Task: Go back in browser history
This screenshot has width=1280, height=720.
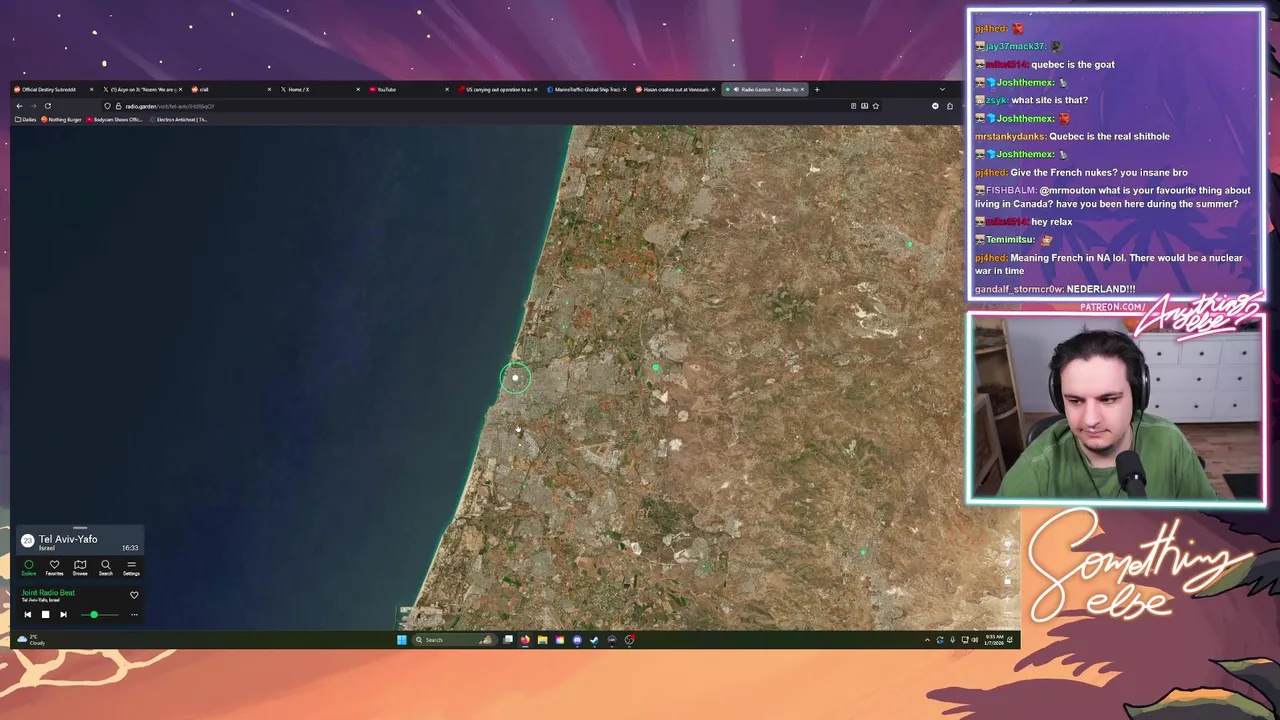Action: 19,106
